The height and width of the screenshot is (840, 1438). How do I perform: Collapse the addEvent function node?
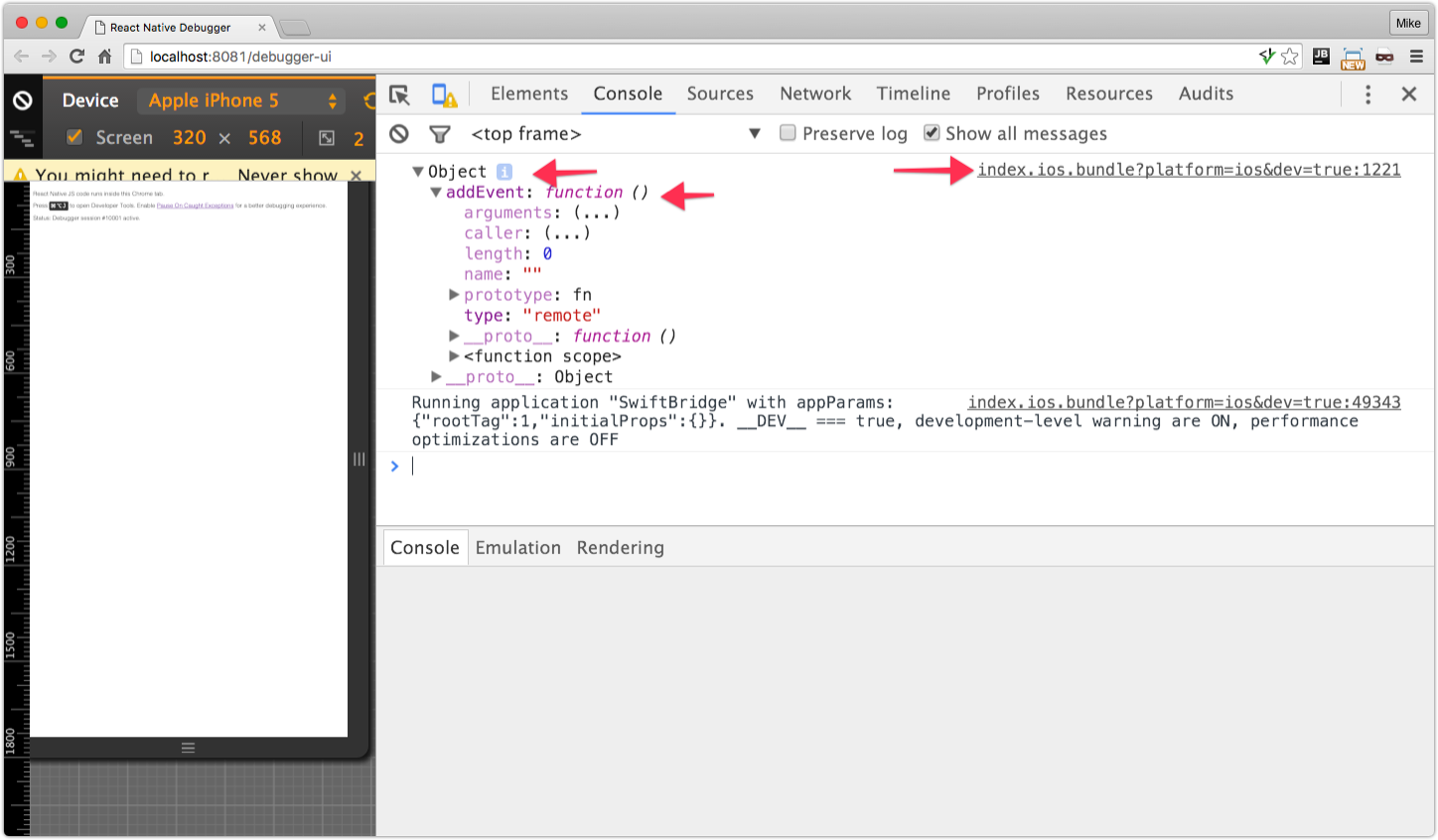click(436, 193)
